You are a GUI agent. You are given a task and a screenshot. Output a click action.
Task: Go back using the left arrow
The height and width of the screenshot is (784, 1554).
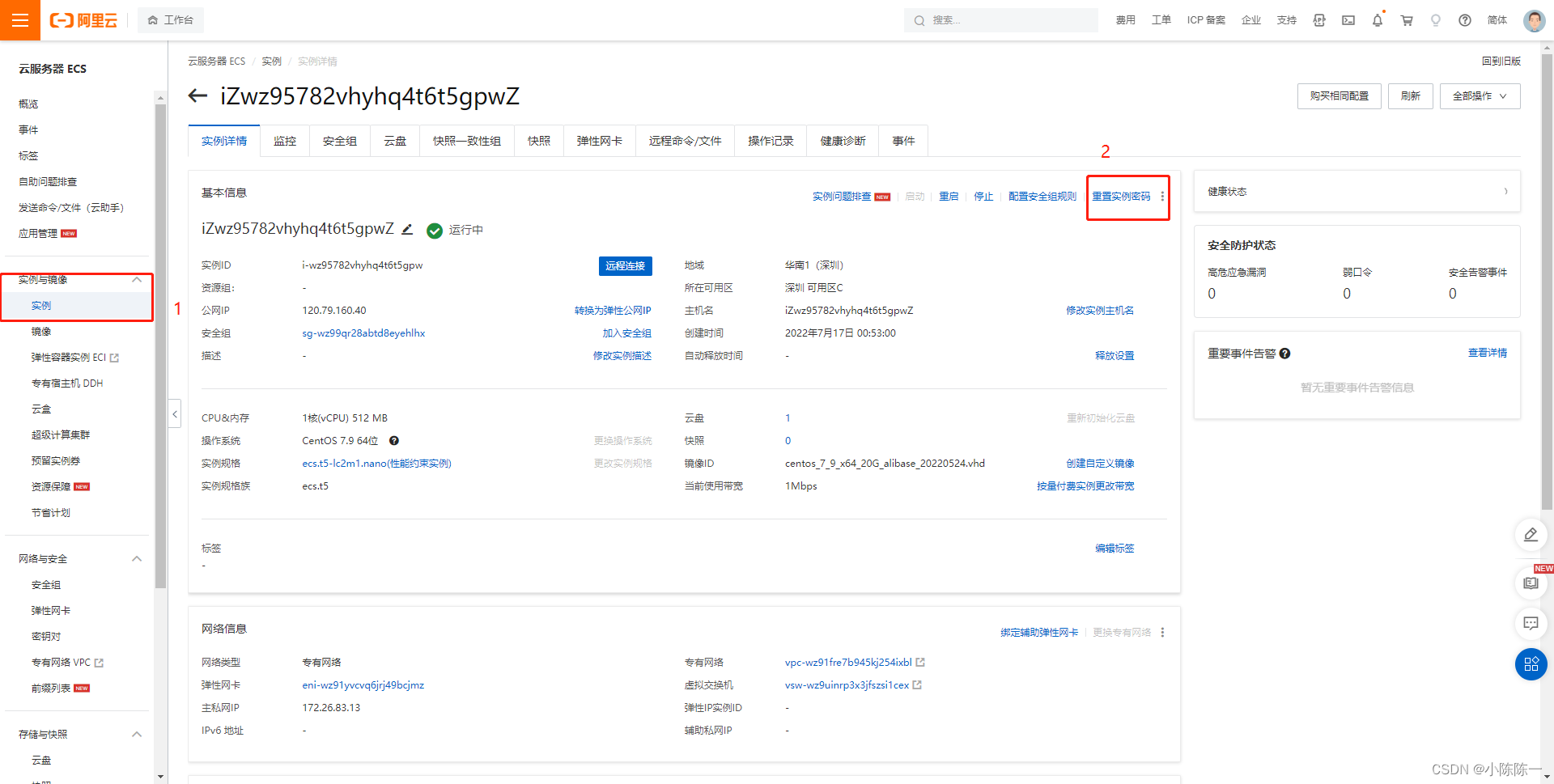(197, 96)
